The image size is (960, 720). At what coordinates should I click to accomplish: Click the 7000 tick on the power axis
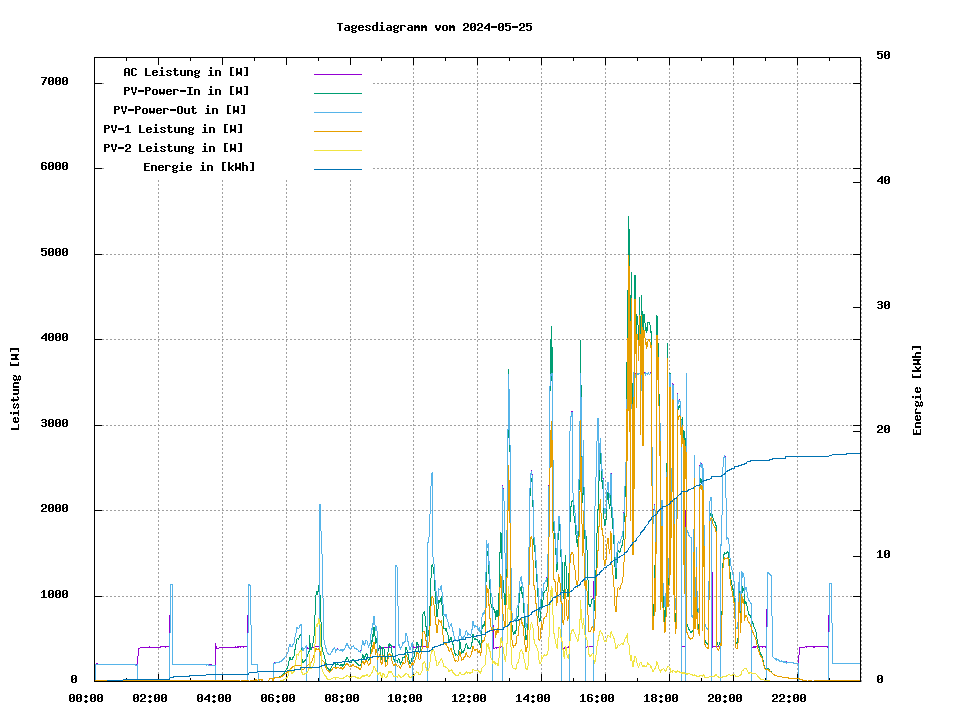(x=54, y=81)
